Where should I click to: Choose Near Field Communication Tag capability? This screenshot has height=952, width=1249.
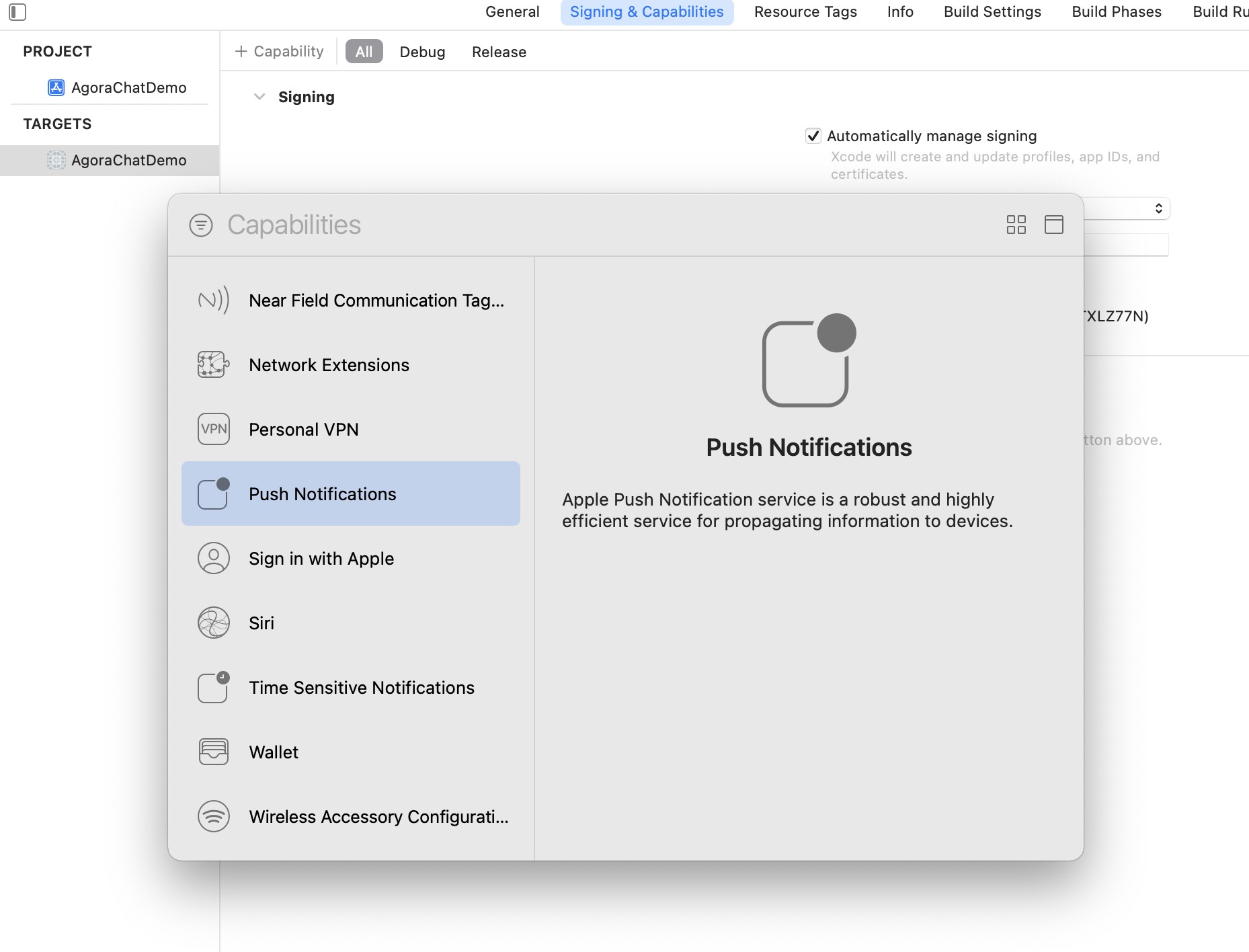[x=351, y=300]
